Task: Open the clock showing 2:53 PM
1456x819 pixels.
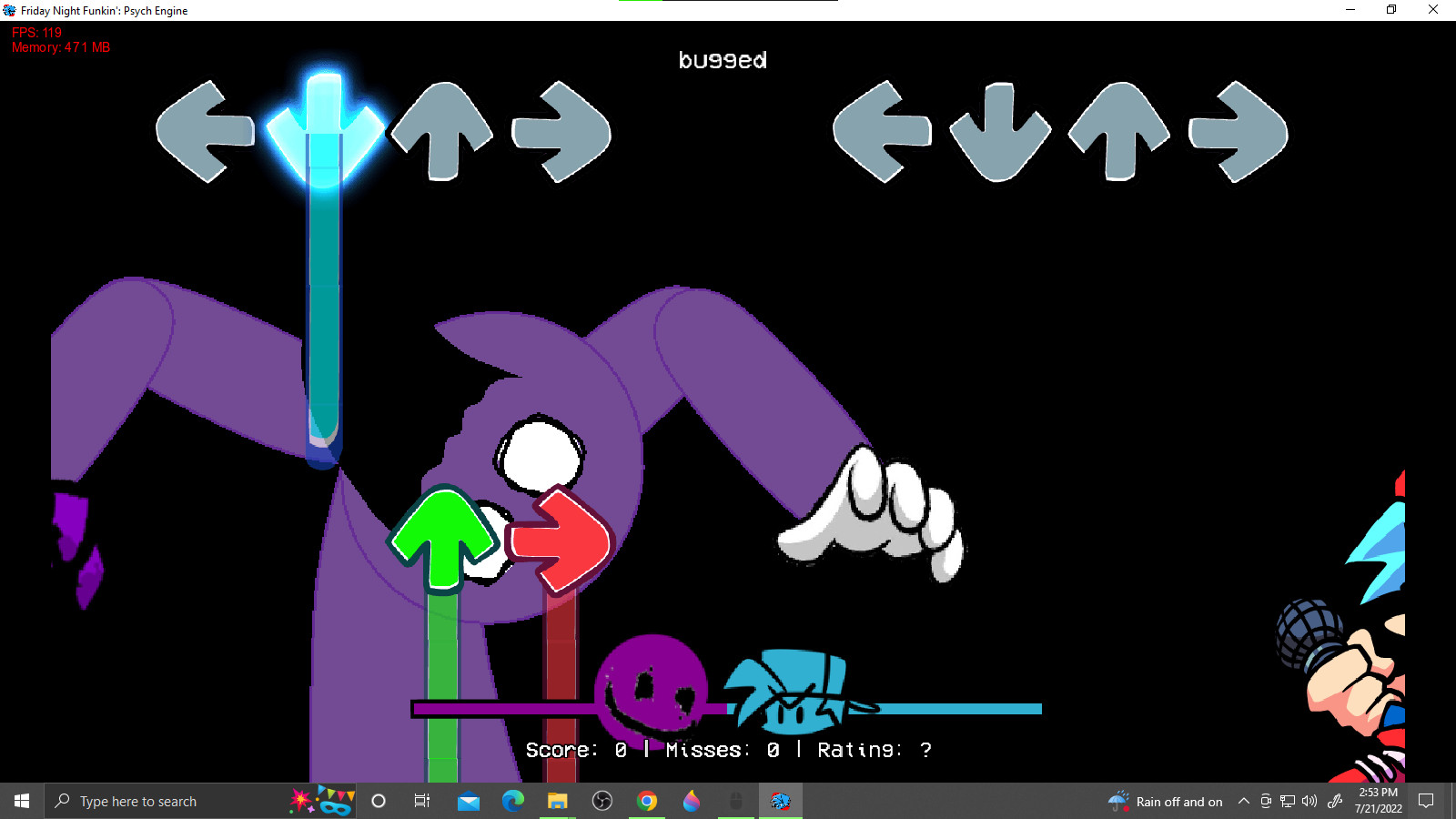Action: pyautogui.click(x=1378, y=801)
